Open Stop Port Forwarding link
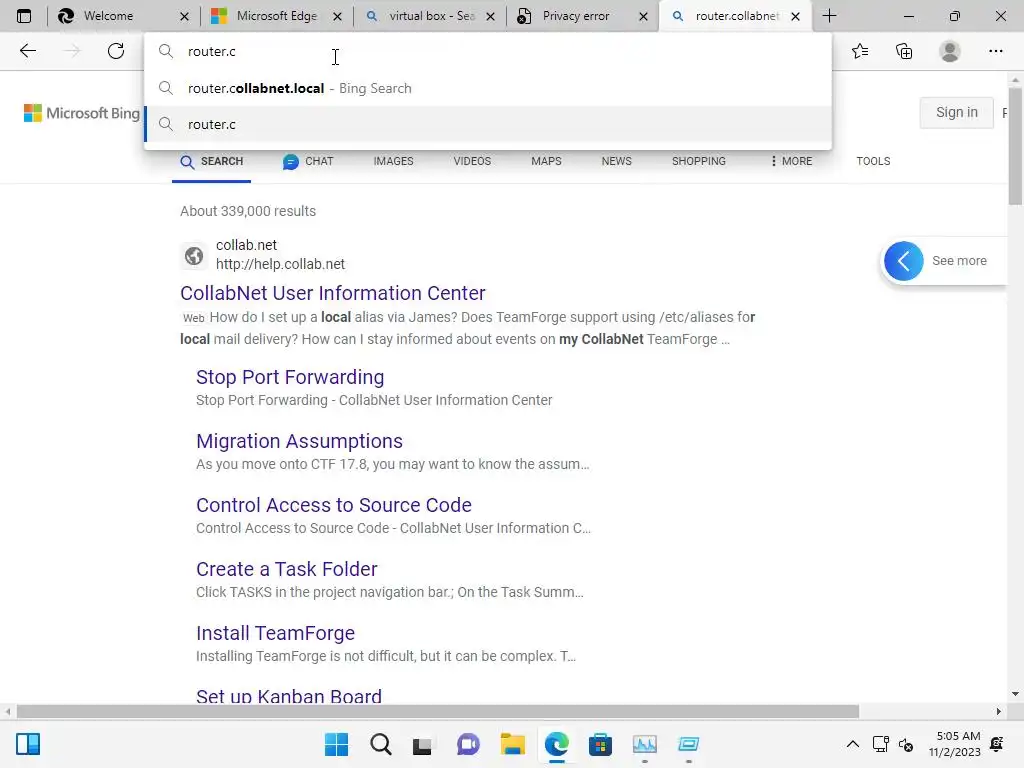The height and width of the screenshot is (768, 1024). (x=290, y=377)
